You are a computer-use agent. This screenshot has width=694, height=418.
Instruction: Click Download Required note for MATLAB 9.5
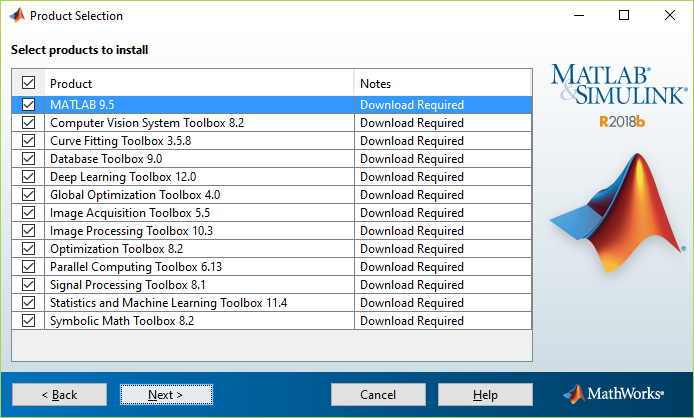point(412,105)
